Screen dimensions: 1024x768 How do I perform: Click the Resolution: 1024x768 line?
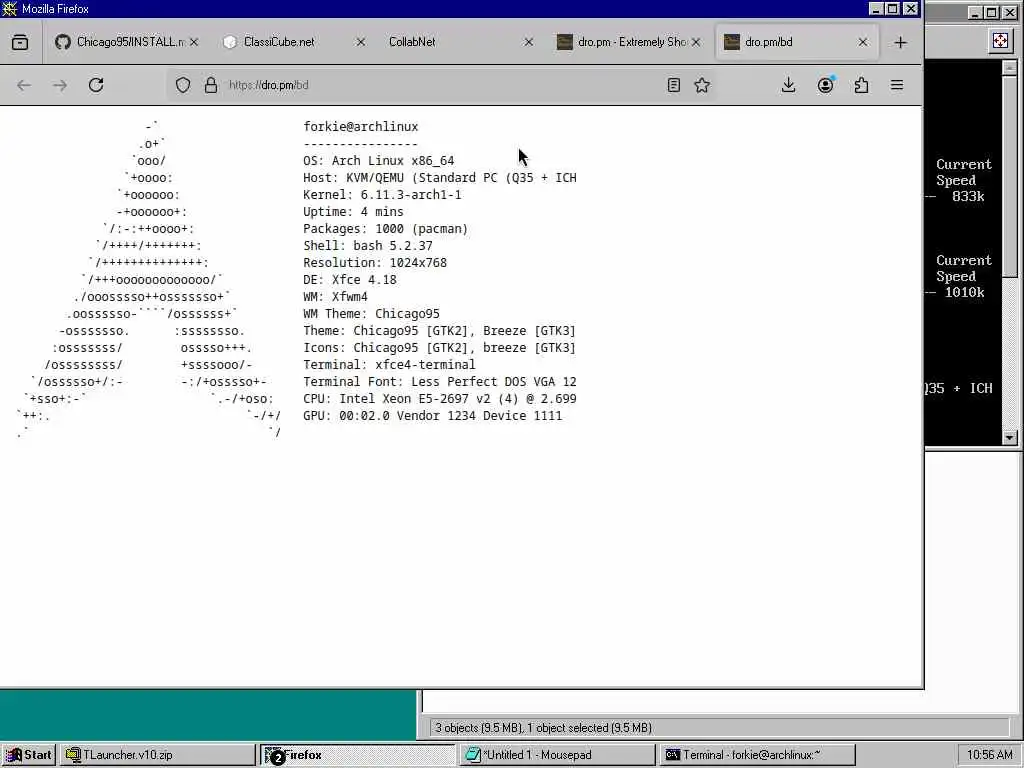point(375,263)
